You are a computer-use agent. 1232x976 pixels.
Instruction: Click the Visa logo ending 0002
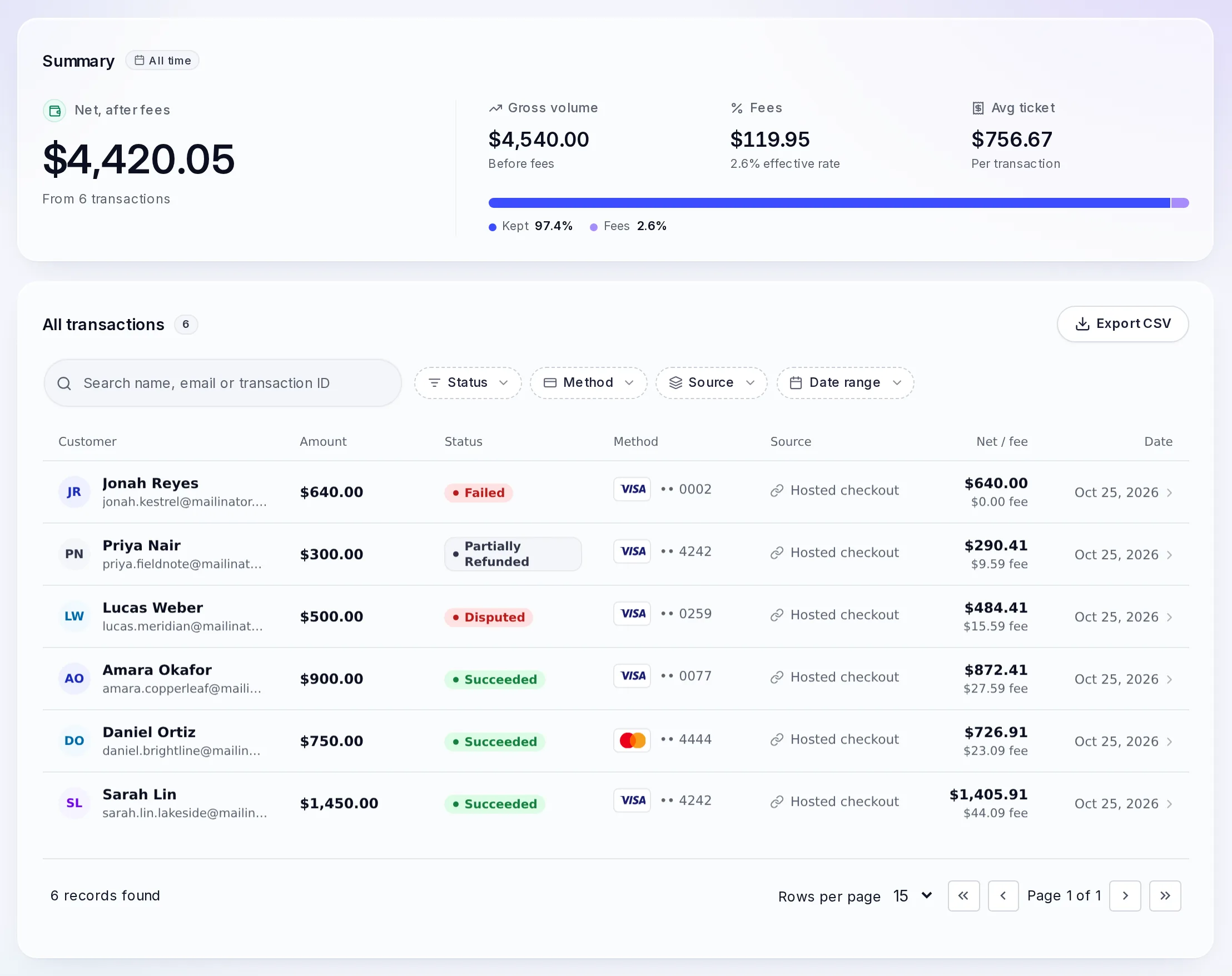[x=632, y=489]
